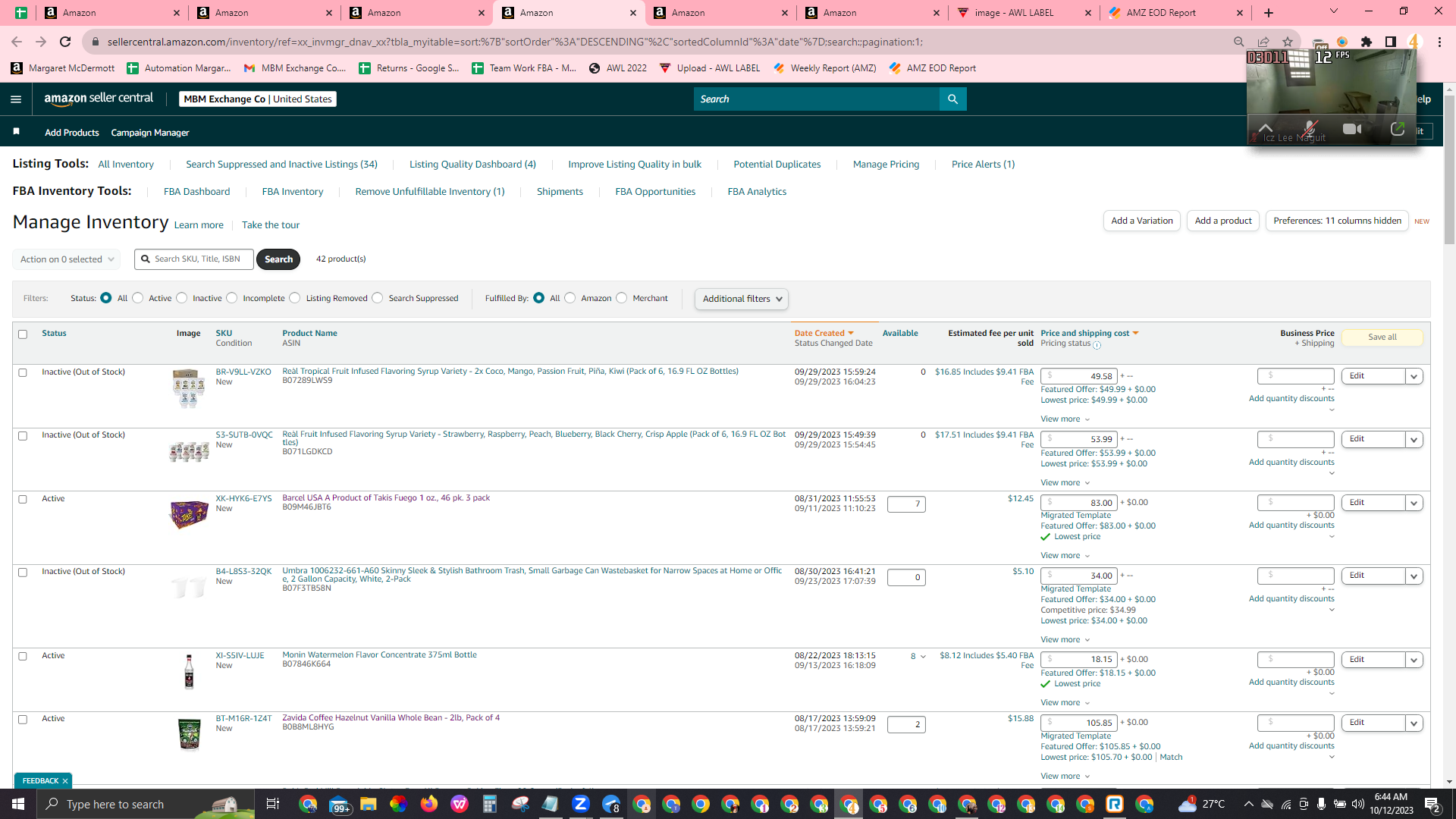This screenshot has width=1456, height=819.
Task: Click the muted microphone icon in video overlay
Action: pos(1310,129)
